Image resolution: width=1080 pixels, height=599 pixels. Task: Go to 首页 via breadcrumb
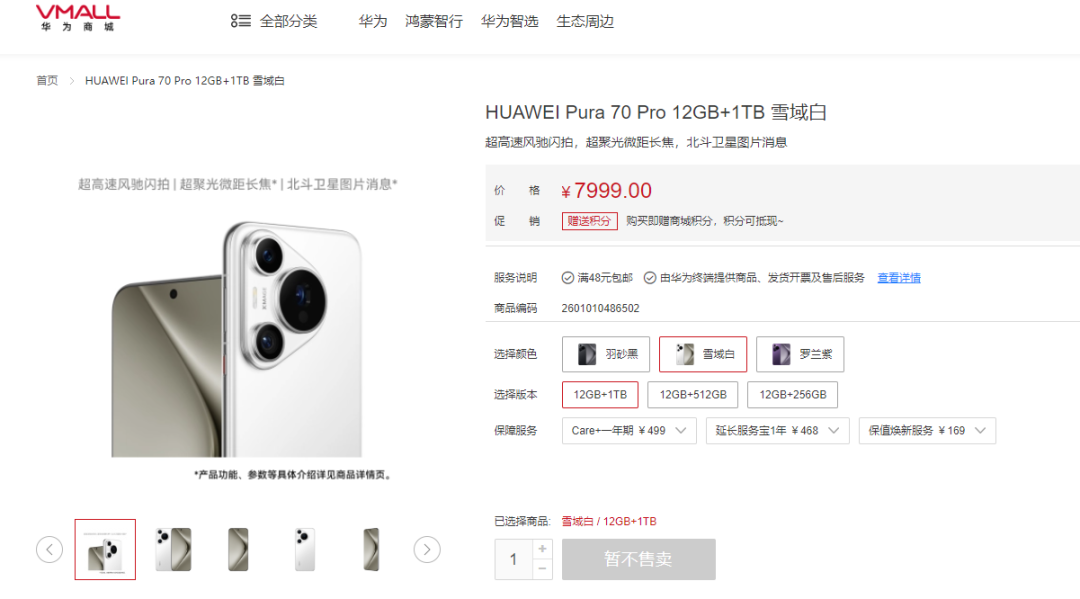point(47,81)
